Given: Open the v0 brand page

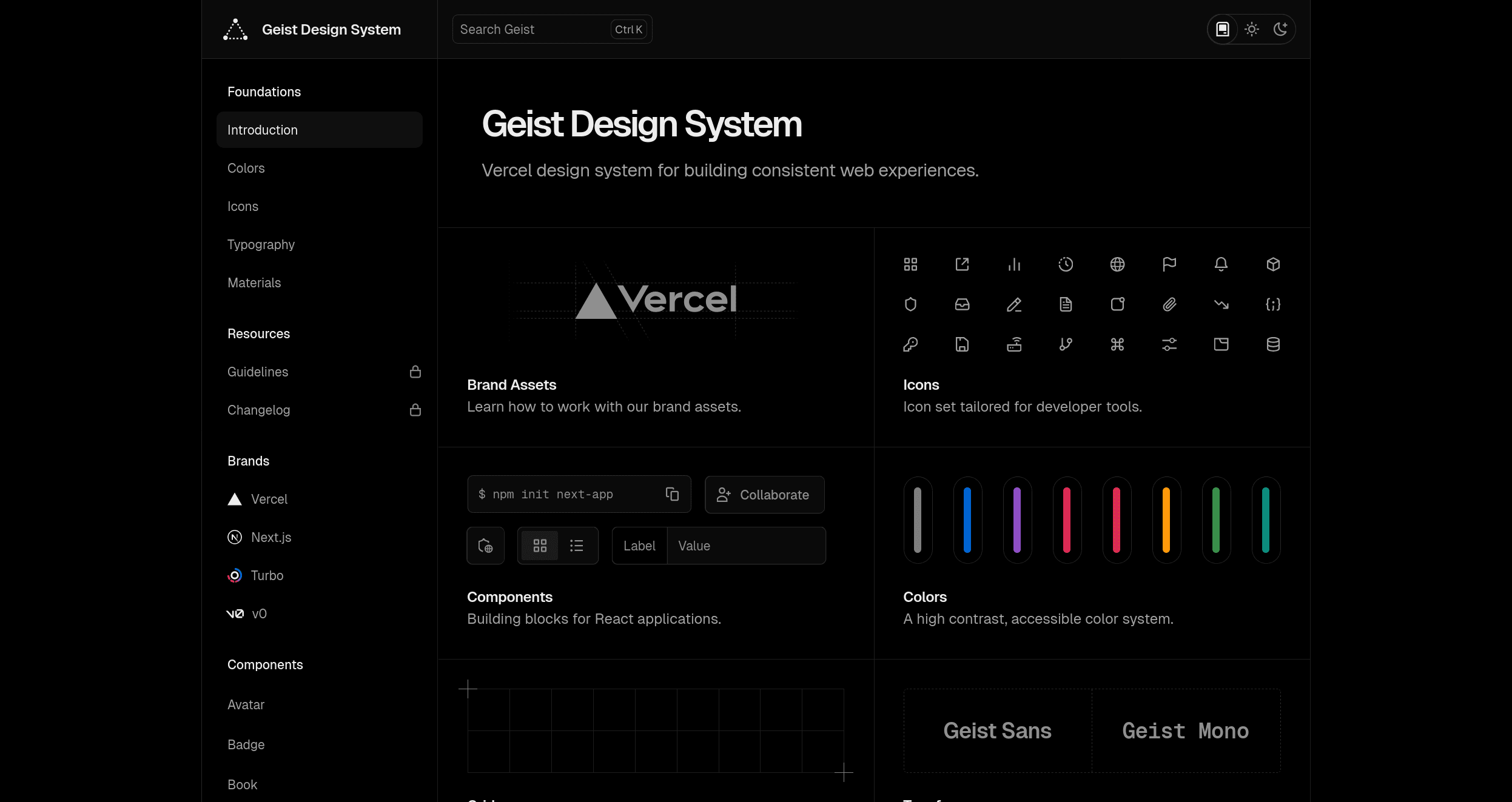Looking at the screenshot, I should tap(246, 613).
